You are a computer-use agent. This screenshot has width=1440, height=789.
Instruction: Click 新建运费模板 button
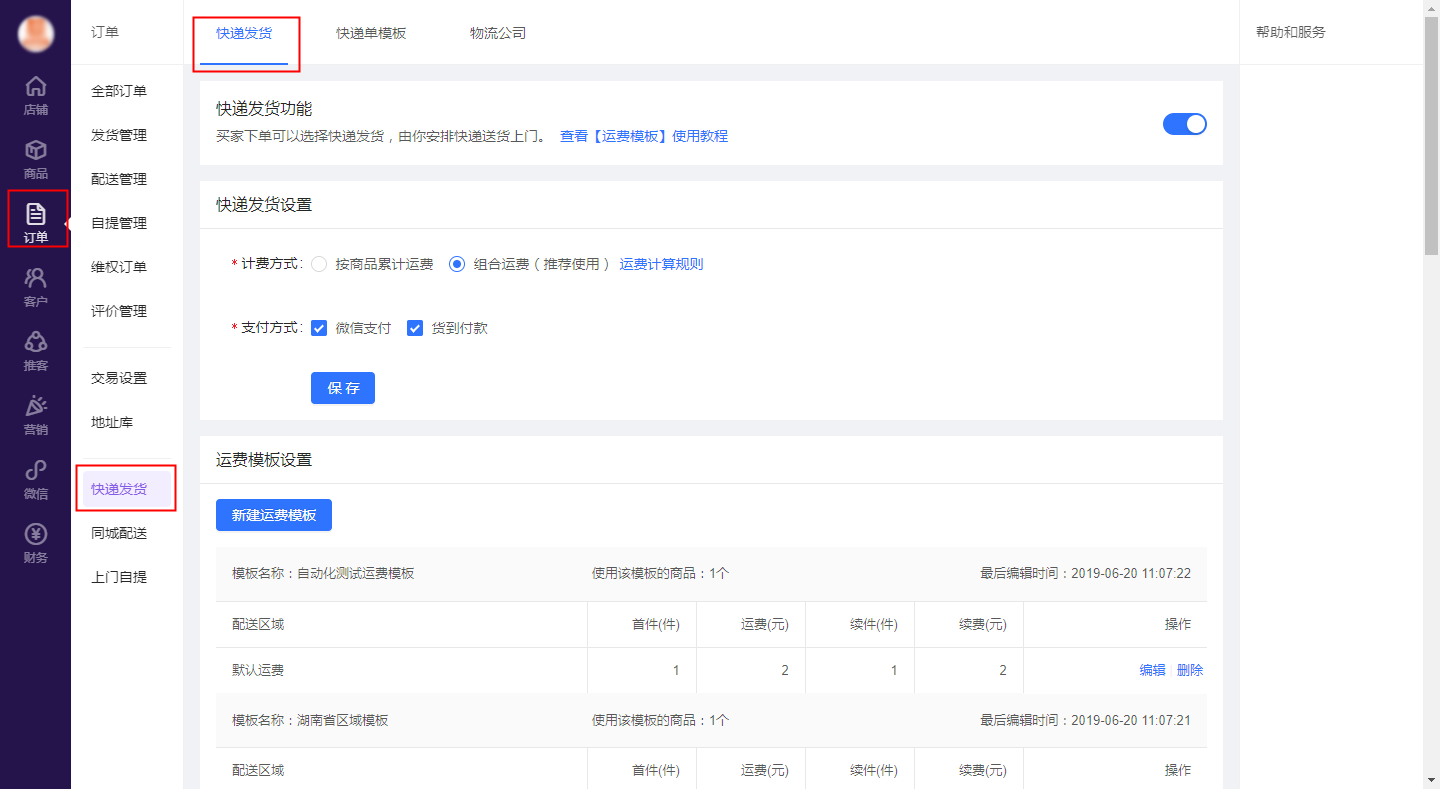point(274,515)
